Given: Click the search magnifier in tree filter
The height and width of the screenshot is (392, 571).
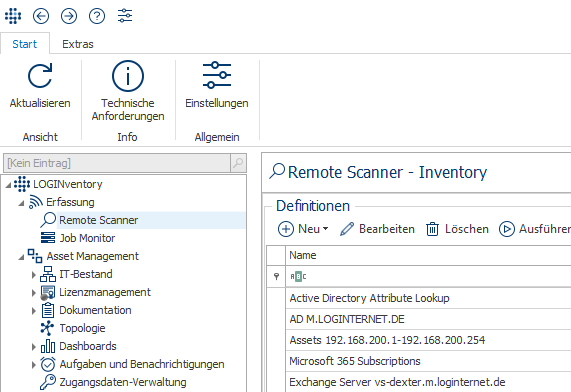Looking at the screenshot, I should tap(238, 163).
